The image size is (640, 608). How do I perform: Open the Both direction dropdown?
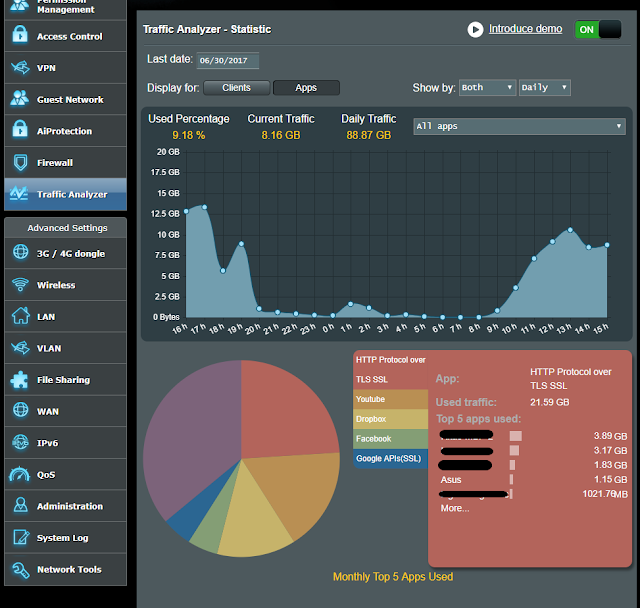pos(487,87)
